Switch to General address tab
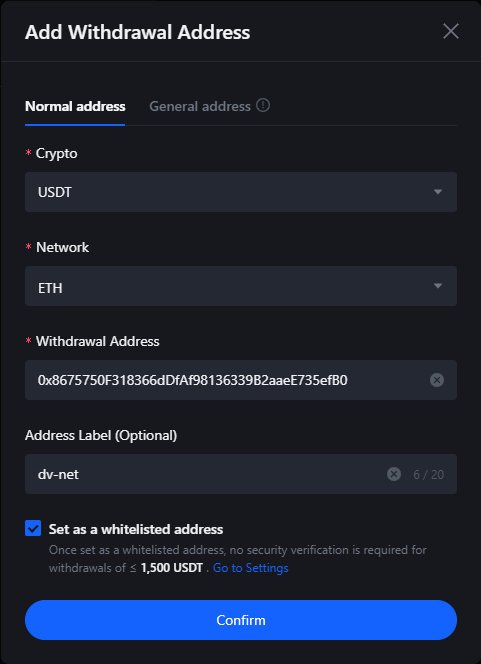 tap(200, 106)
